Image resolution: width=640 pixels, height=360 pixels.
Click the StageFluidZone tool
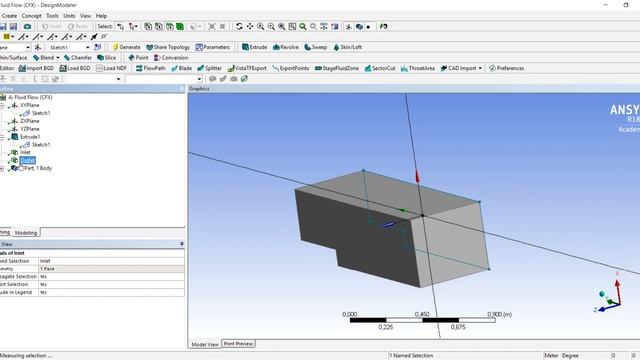coord(337,69)
